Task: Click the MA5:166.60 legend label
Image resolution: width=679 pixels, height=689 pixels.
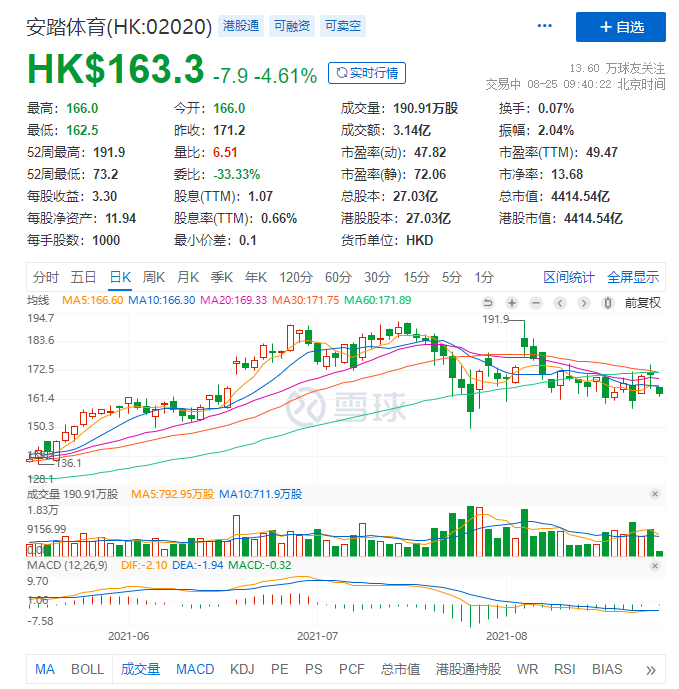Action: coord(93,300)
